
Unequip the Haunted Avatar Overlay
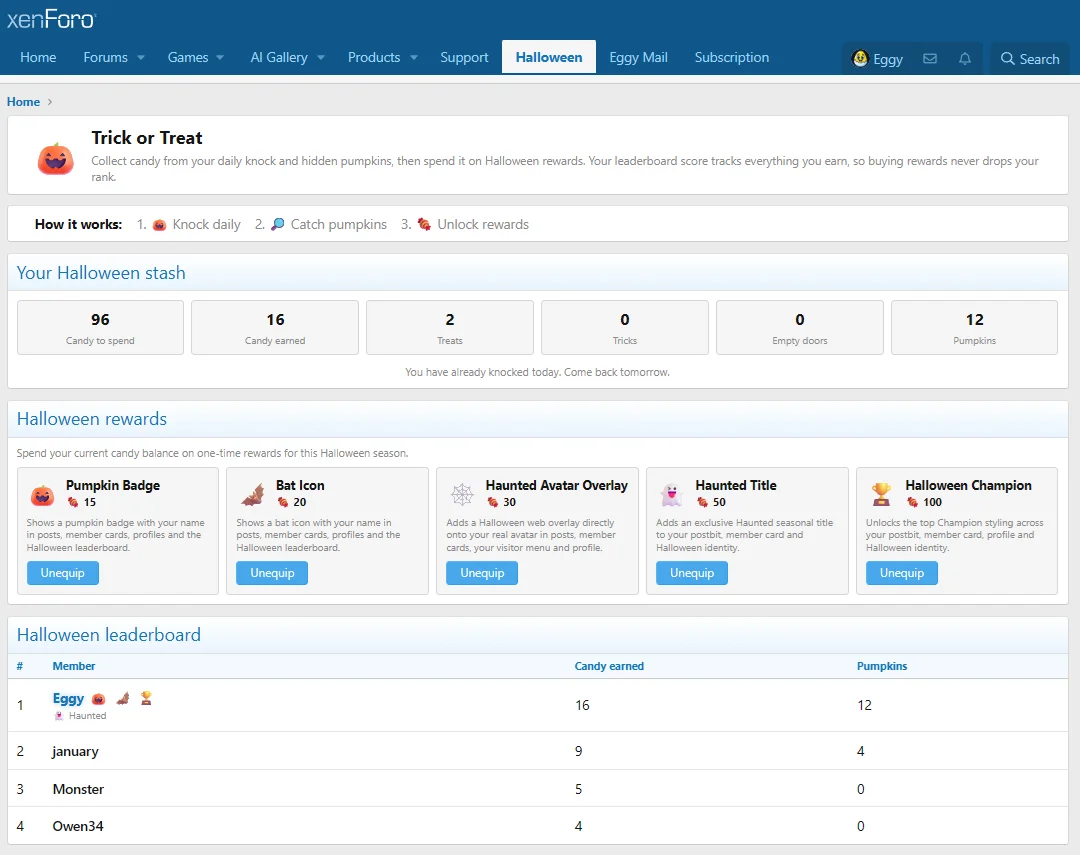482,573
